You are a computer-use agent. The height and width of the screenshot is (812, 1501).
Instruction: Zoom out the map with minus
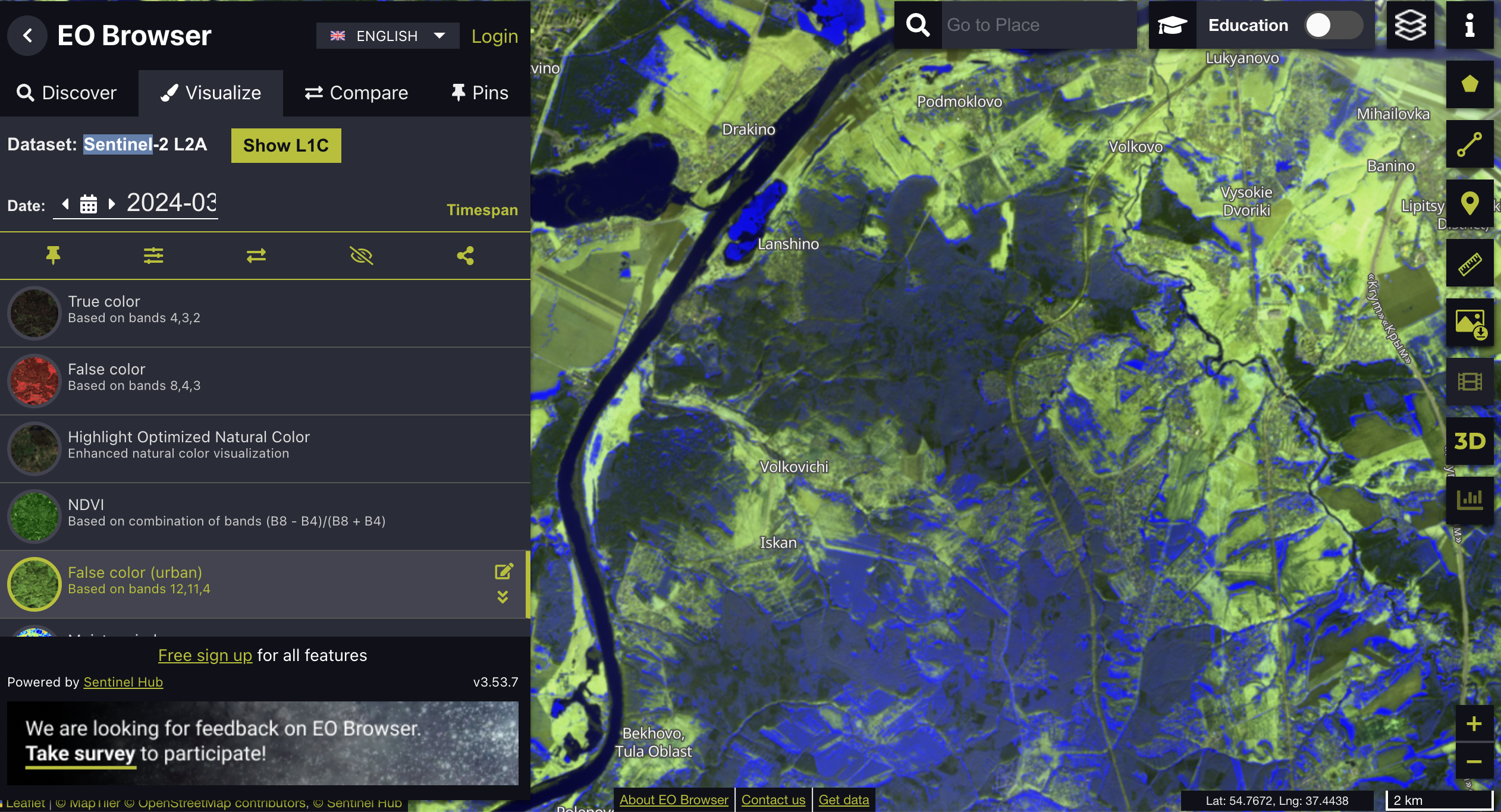[x=1474, y=761]
